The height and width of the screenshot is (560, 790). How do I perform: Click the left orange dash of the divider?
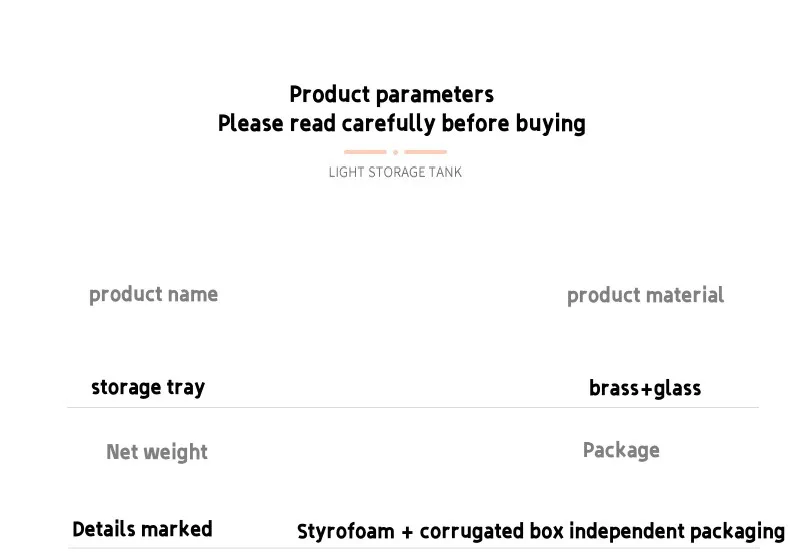365,152
